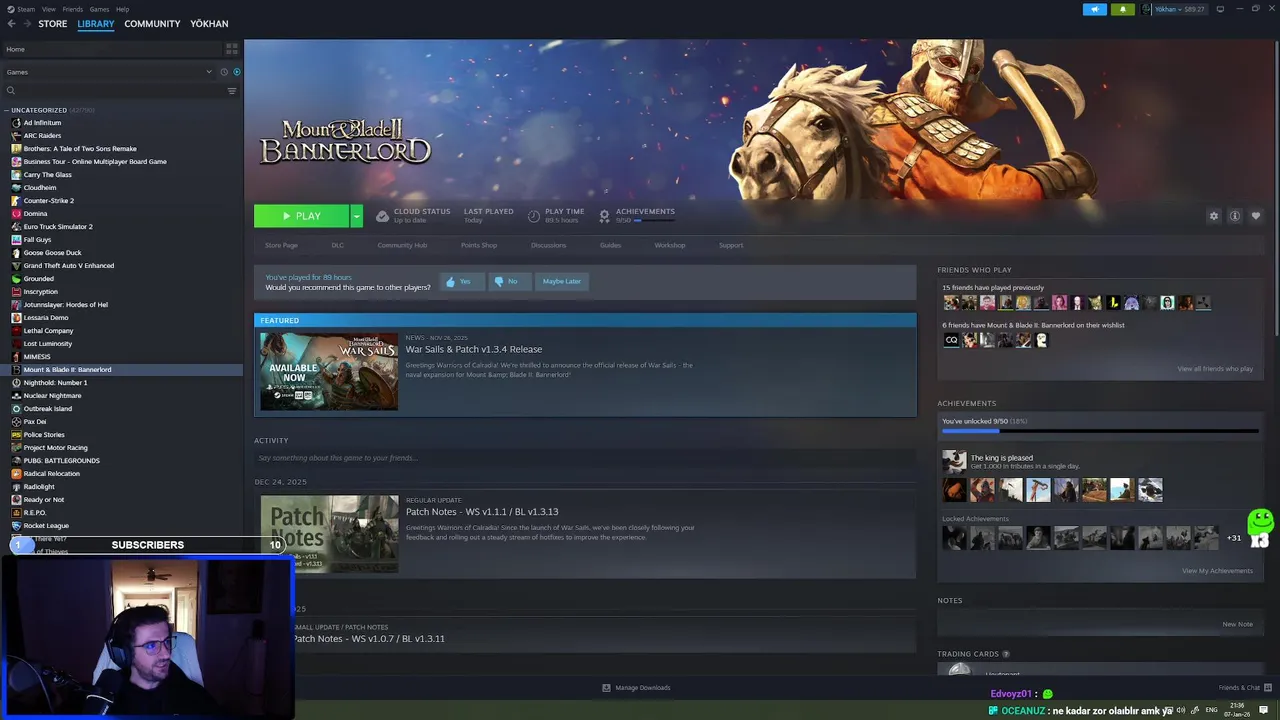This screenshot has width=1280, height=720.
Task: Go back with the left arrow
Action: point(12,23)
